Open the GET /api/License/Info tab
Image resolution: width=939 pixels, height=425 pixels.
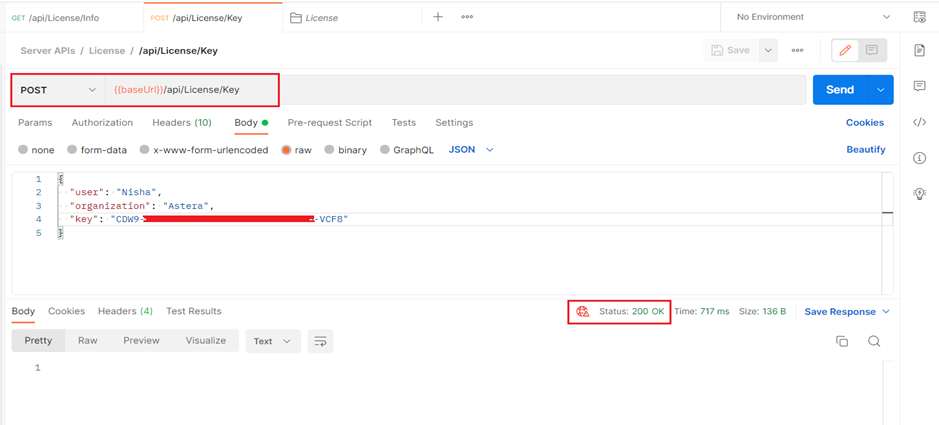click(55, 18)
